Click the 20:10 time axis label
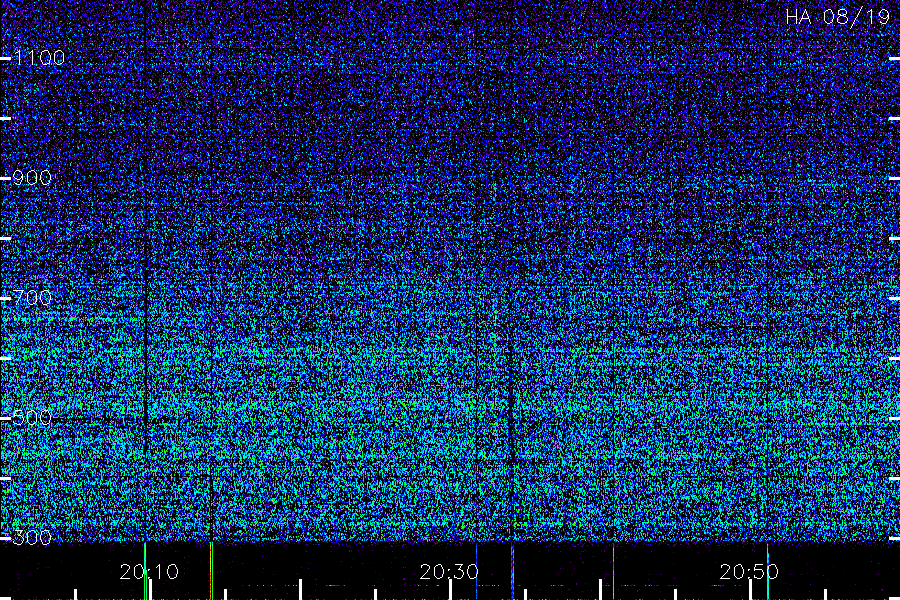 pos(149,572)
